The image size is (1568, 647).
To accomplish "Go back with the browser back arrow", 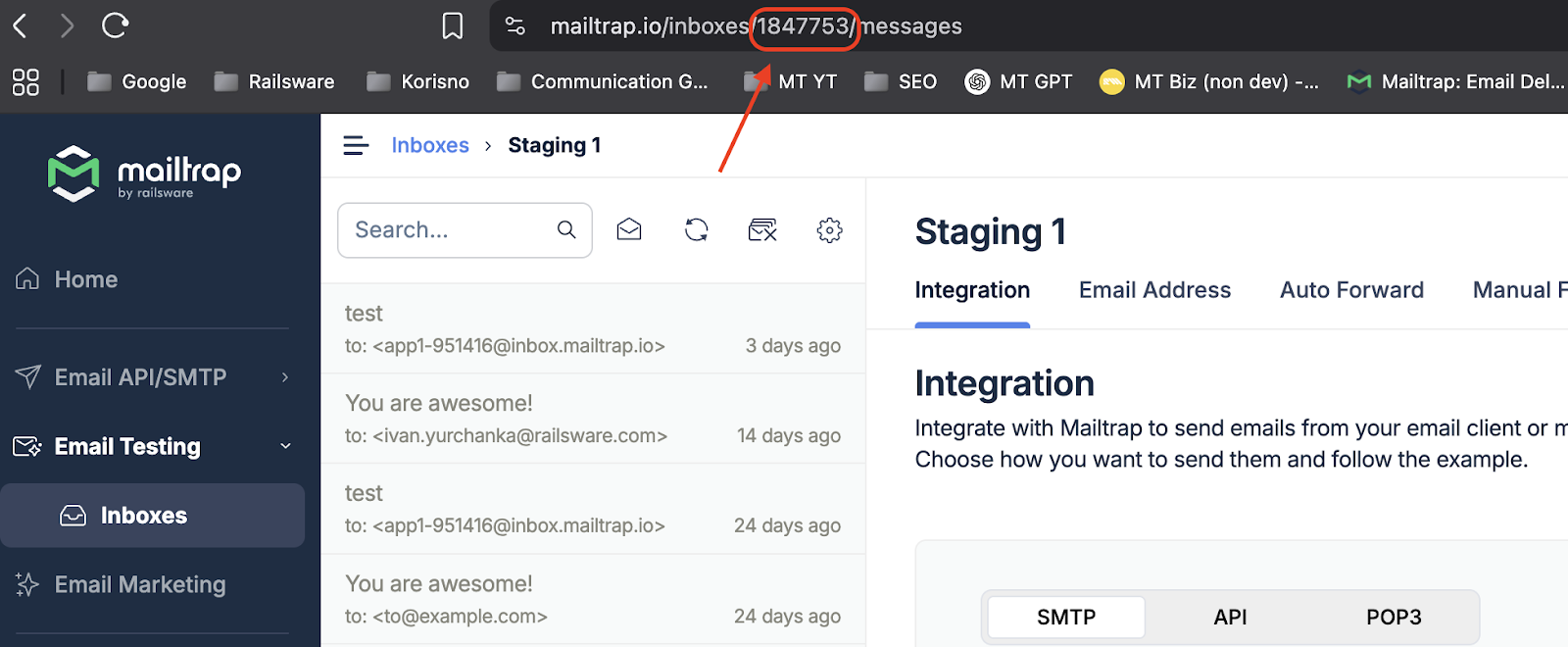I will point(21,25).
